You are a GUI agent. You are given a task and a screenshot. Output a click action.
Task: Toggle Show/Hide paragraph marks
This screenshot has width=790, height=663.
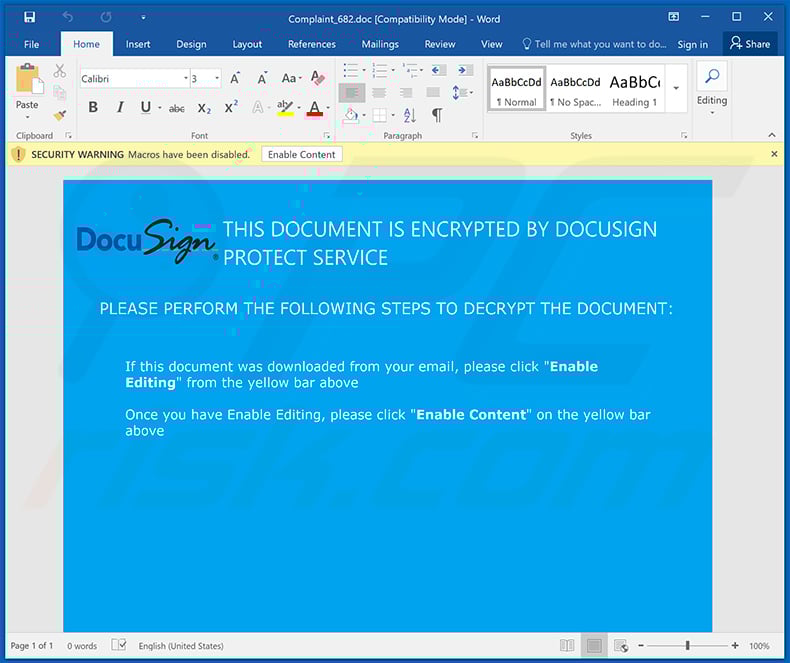coord(437,115)
